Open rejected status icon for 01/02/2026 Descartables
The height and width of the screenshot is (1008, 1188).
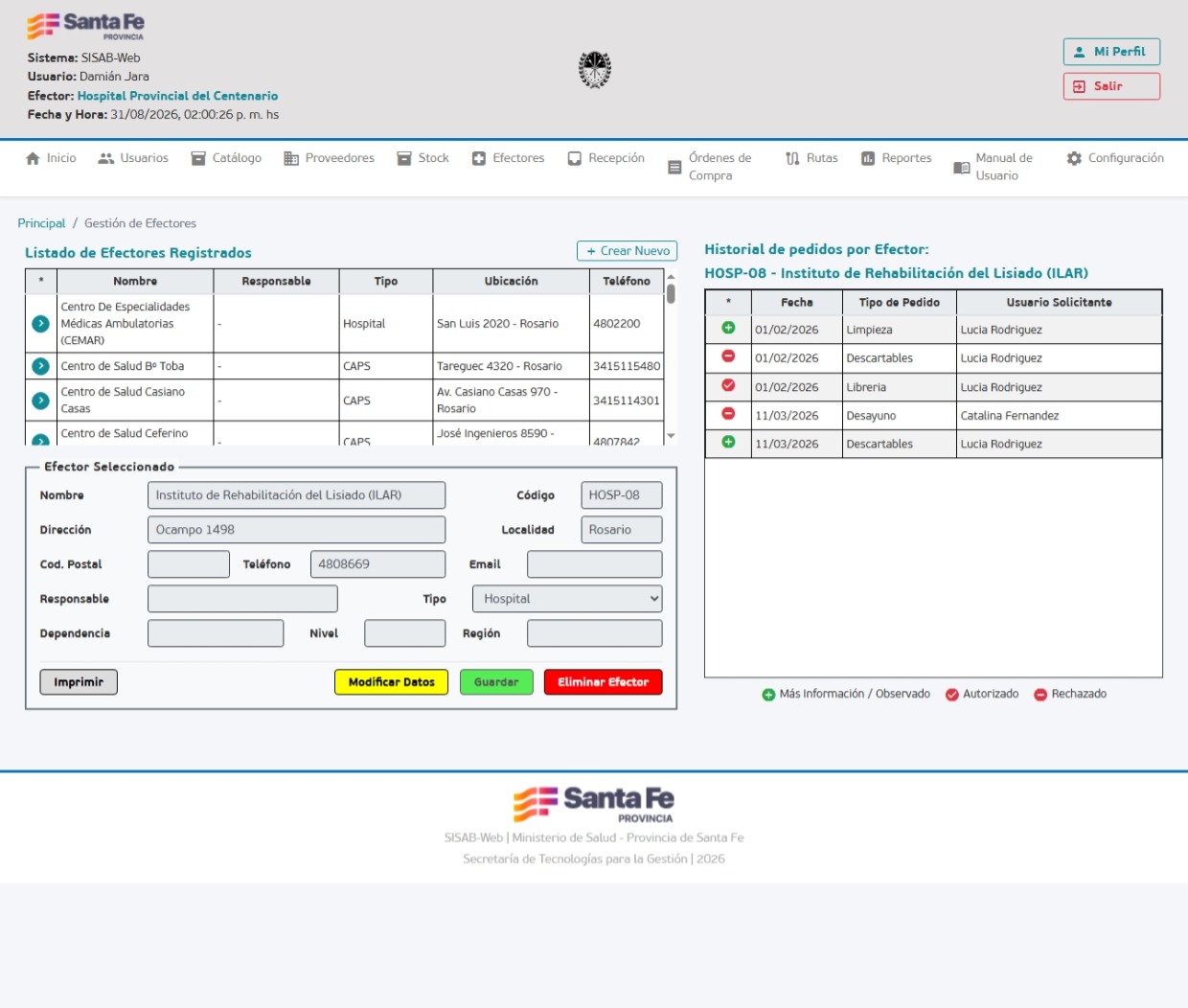coord(728,357)
